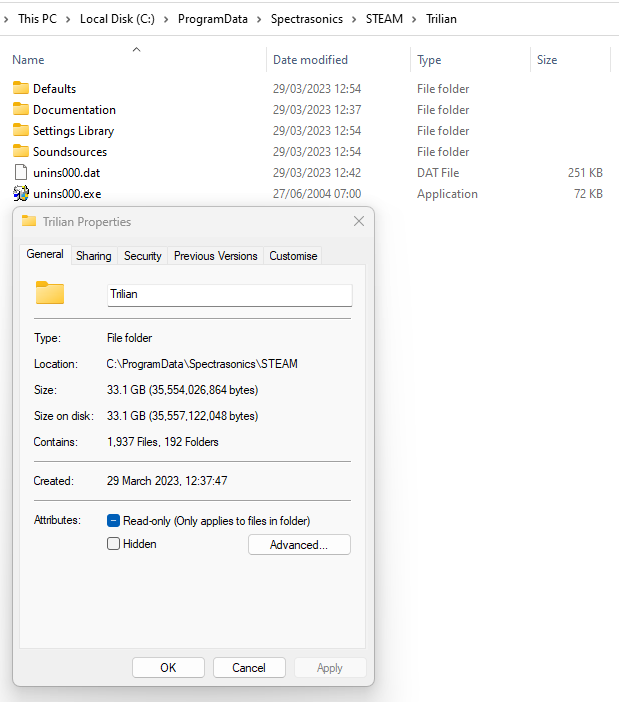Image resolution: width=619 pixels, height=702 pixels.
Task: Switch to the General tab
Action: point(45,254)
